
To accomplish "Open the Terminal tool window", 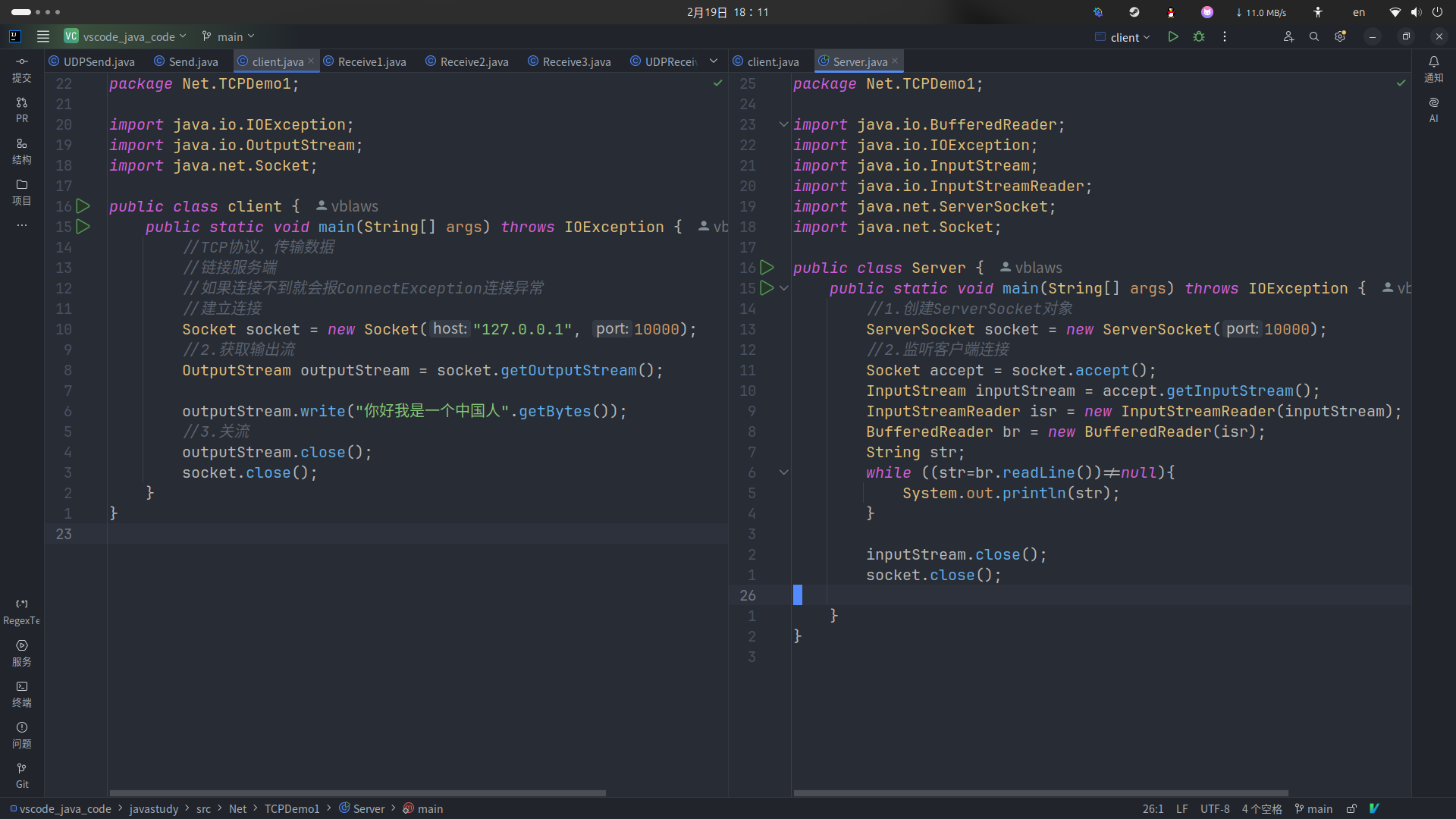I will 21,694.
